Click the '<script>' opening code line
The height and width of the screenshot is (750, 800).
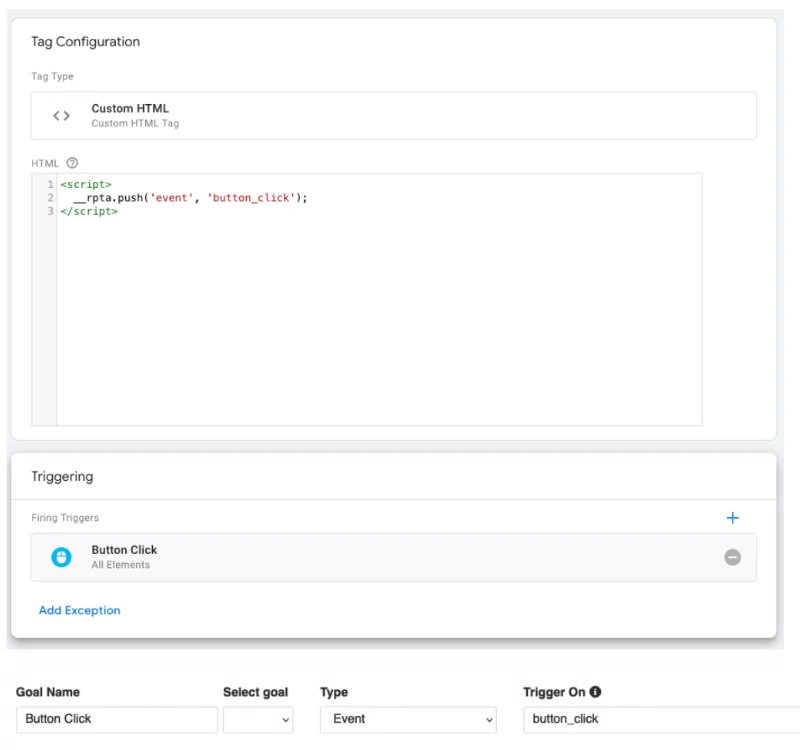(86, 184)
